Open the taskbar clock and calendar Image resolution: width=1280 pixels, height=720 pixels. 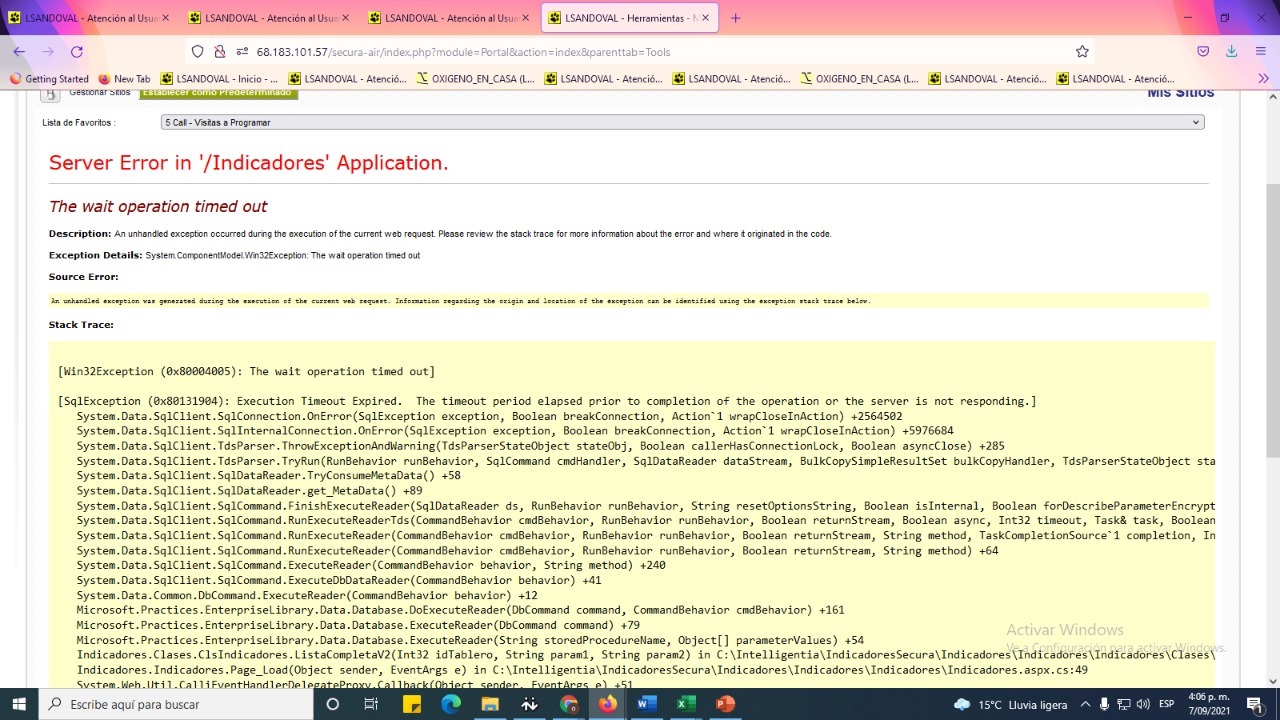1208,704
